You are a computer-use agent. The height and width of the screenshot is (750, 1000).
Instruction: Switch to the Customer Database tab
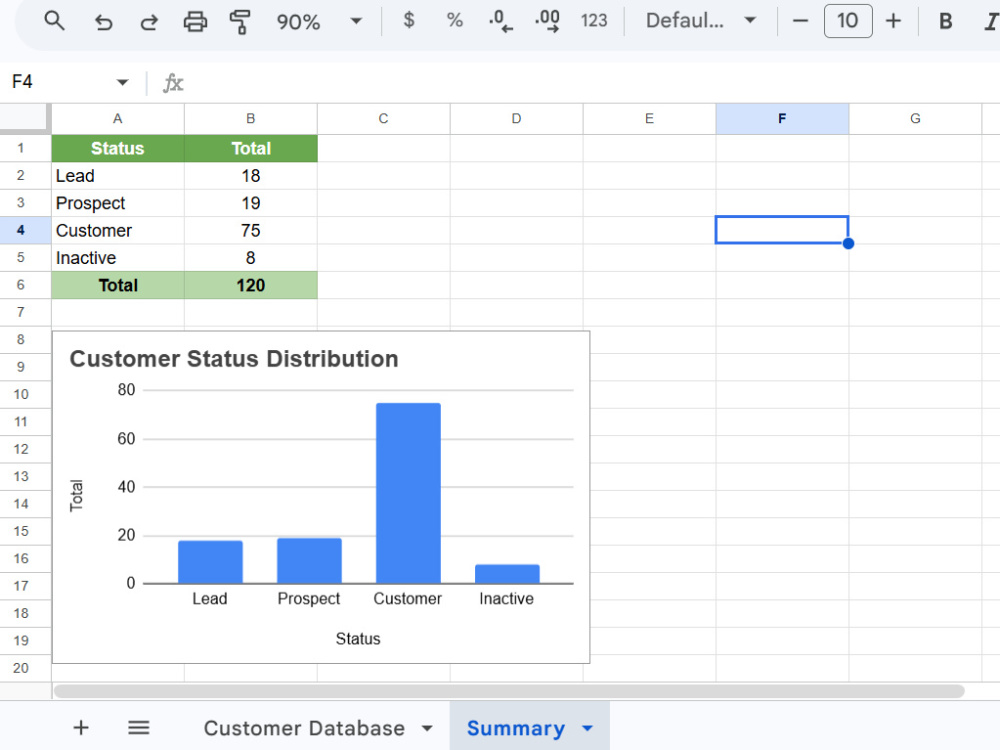point(304,728)
